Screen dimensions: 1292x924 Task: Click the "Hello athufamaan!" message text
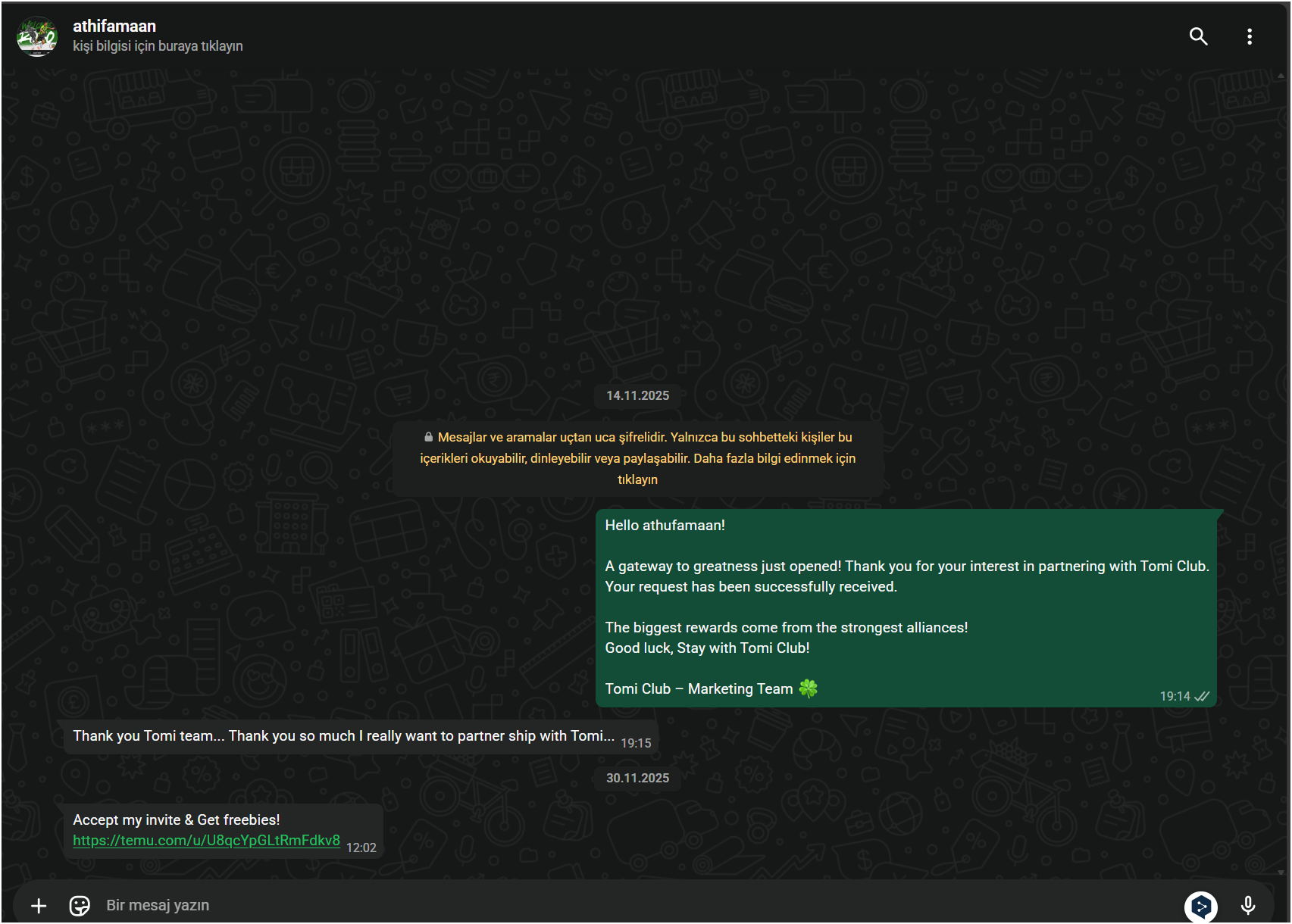click(x=665, y=526)
